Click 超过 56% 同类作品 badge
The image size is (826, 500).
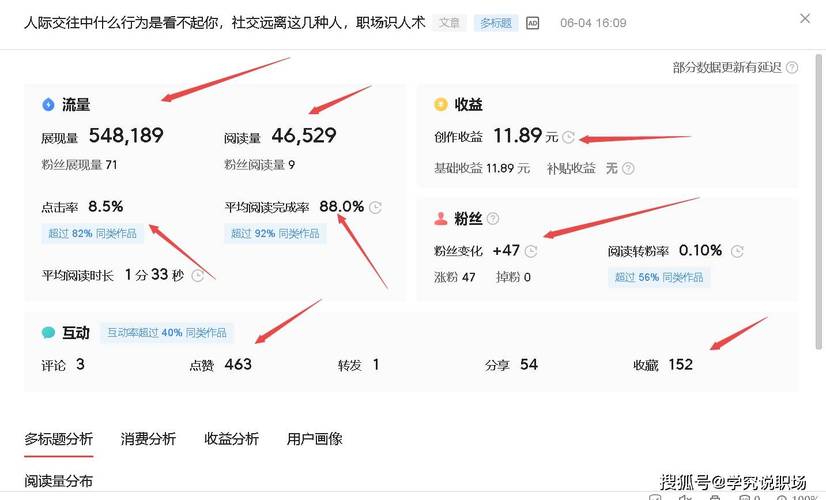pos(659,277)
